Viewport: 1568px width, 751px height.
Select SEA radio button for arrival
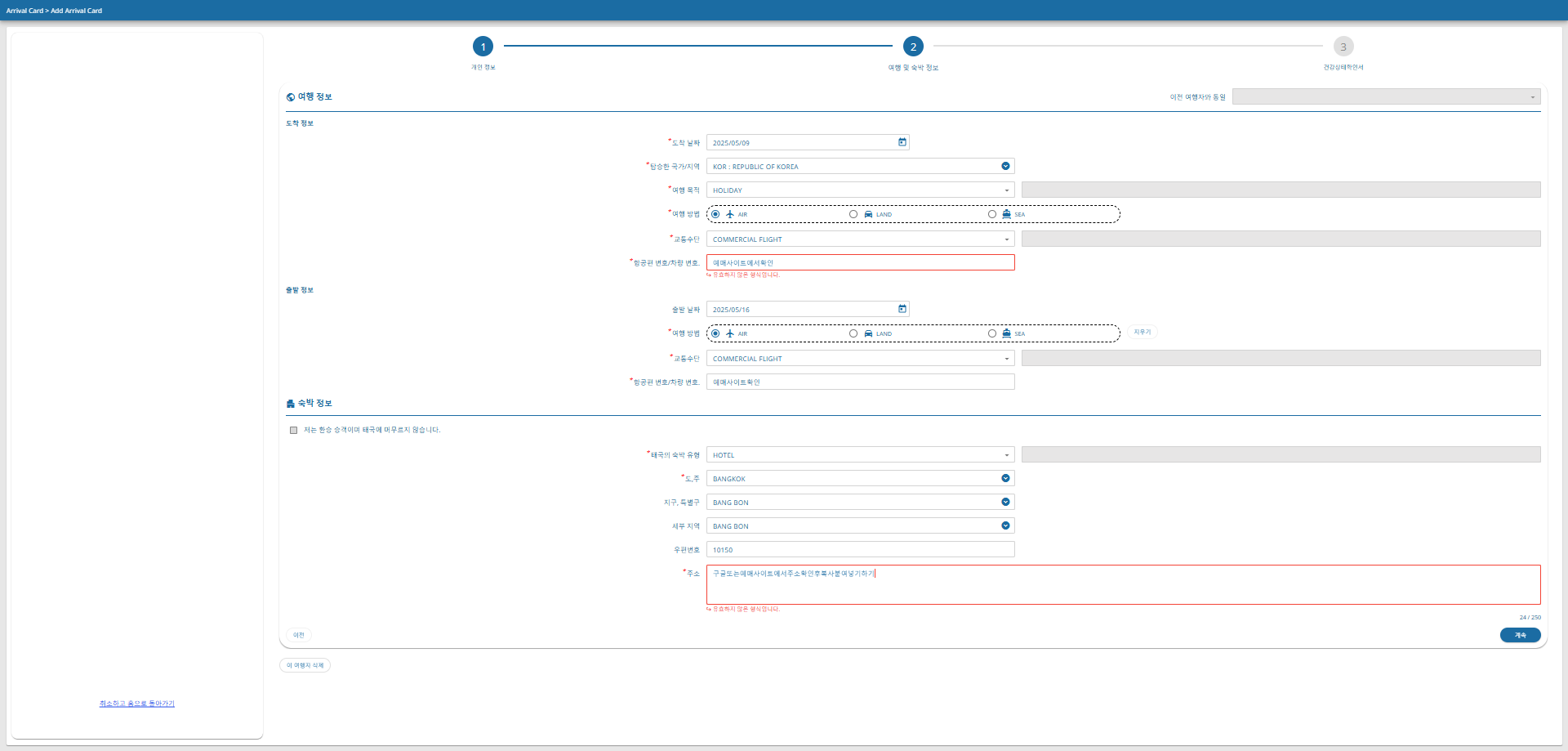(992, 214)
